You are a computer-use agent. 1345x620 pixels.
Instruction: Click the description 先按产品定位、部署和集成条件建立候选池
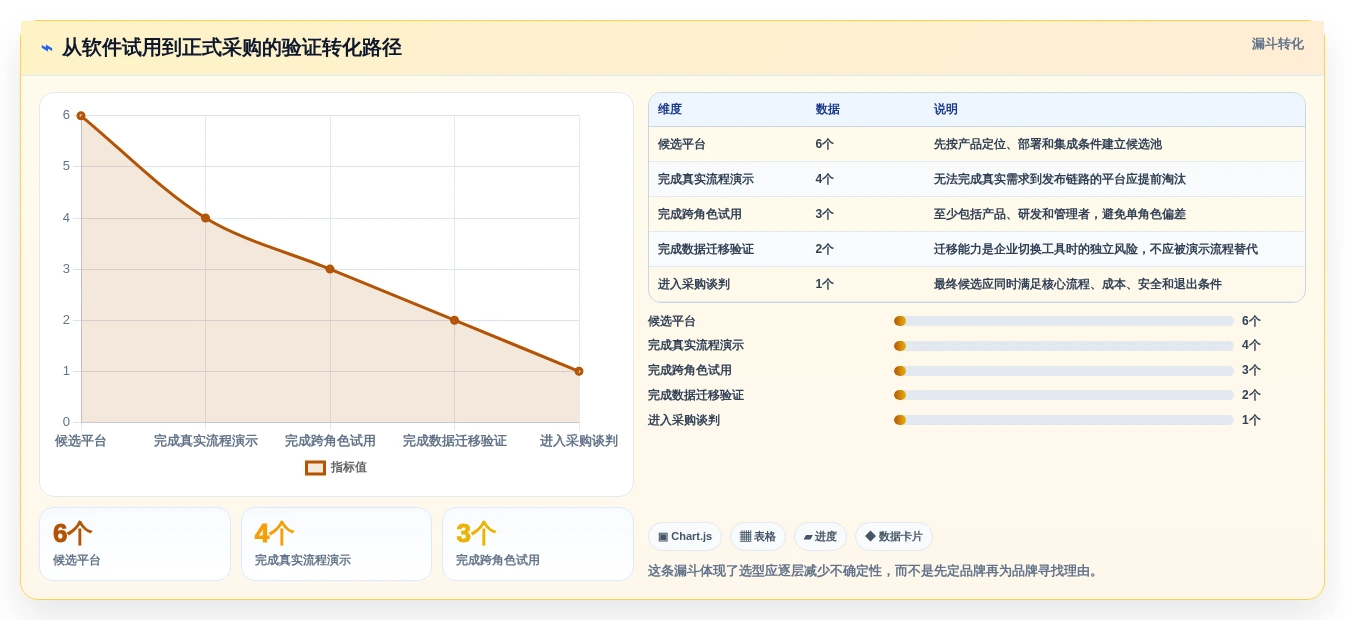pos(1048,144)
